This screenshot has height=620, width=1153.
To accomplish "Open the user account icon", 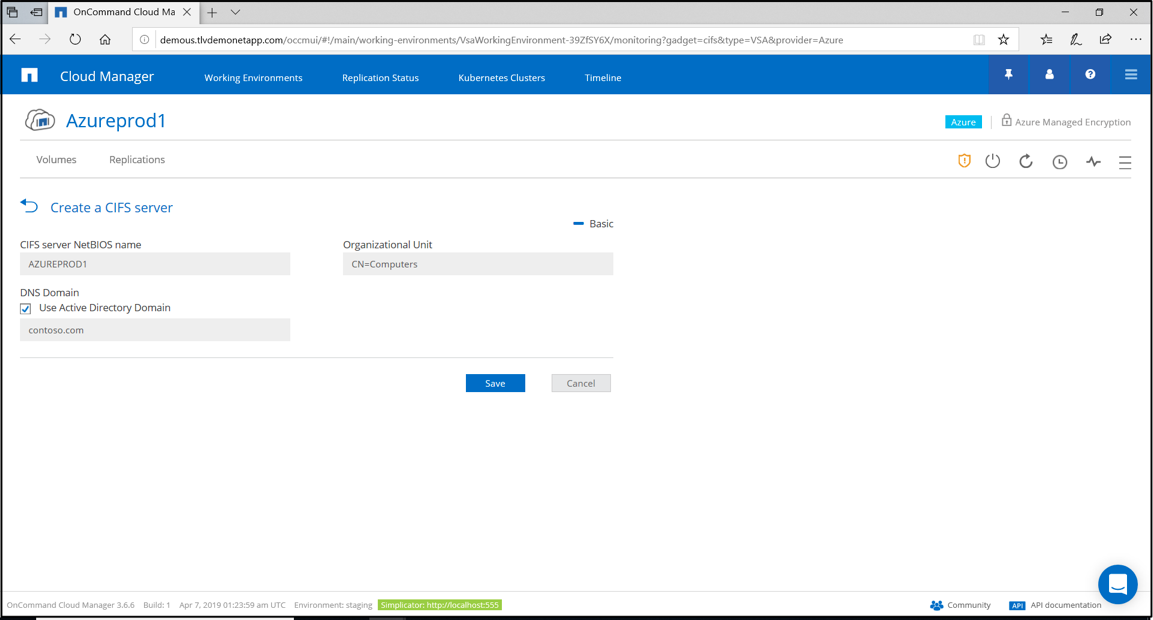I will pyautogui.click(x=1049, y=75).
